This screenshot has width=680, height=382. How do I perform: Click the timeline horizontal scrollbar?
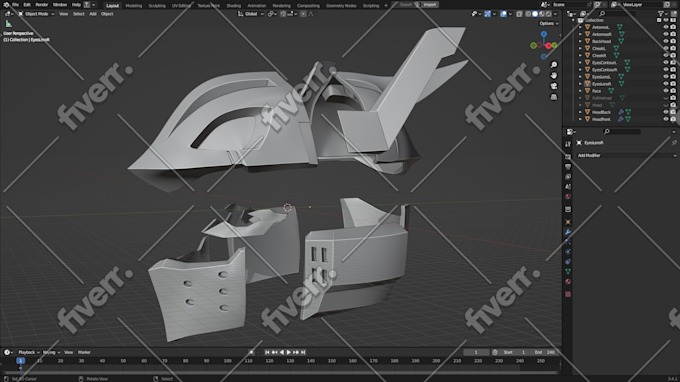click(280, 372)
